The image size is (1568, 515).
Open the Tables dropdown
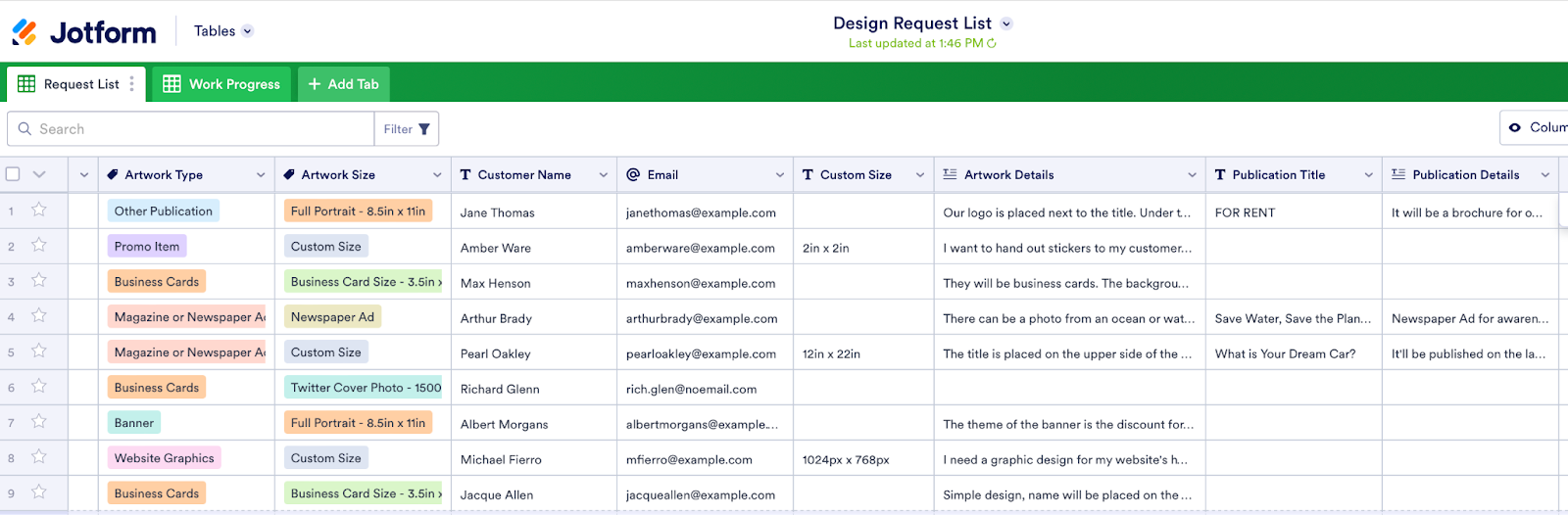pos(223,31)
